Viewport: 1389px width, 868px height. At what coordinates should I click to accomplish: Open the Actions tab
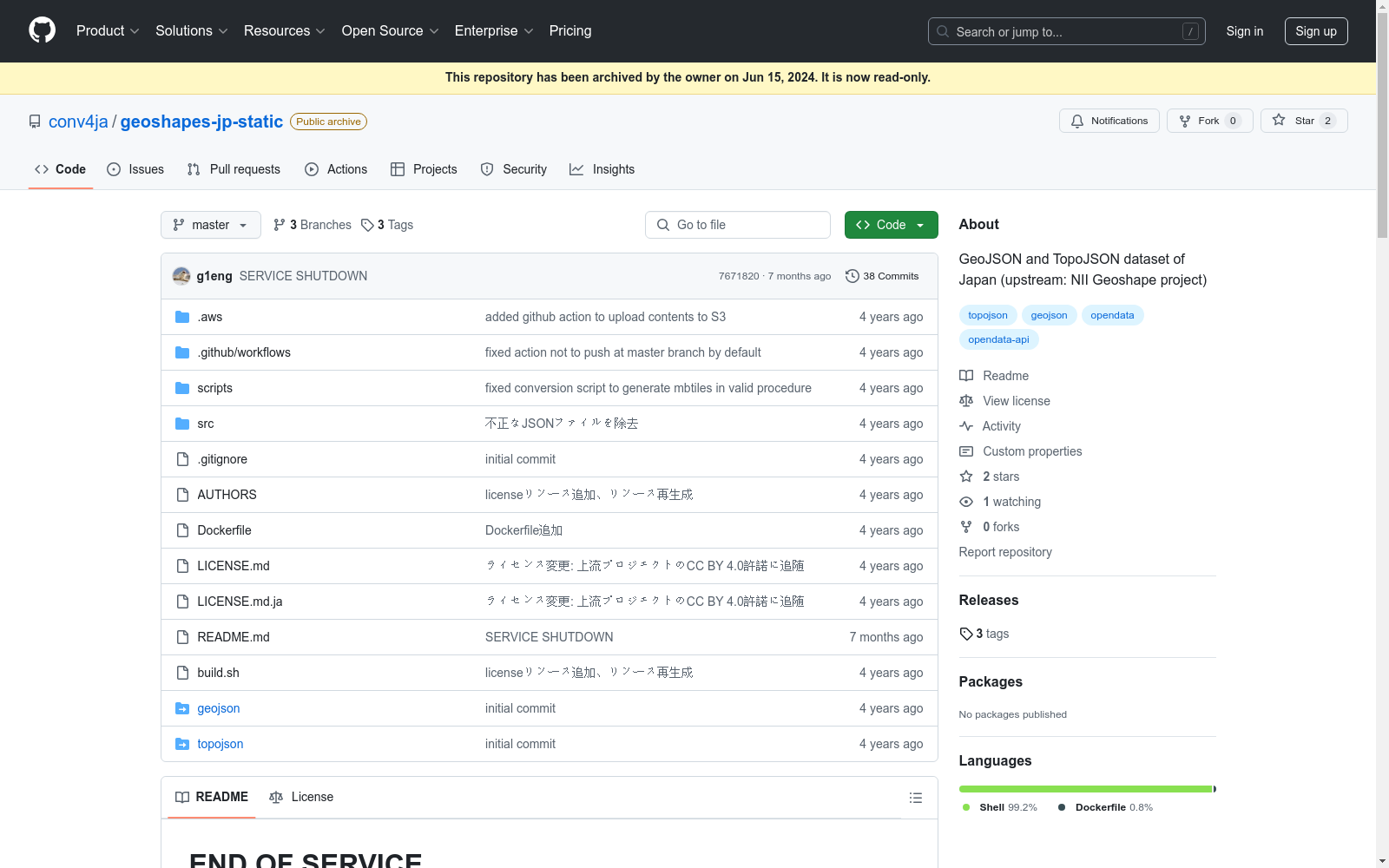(336, 169)
